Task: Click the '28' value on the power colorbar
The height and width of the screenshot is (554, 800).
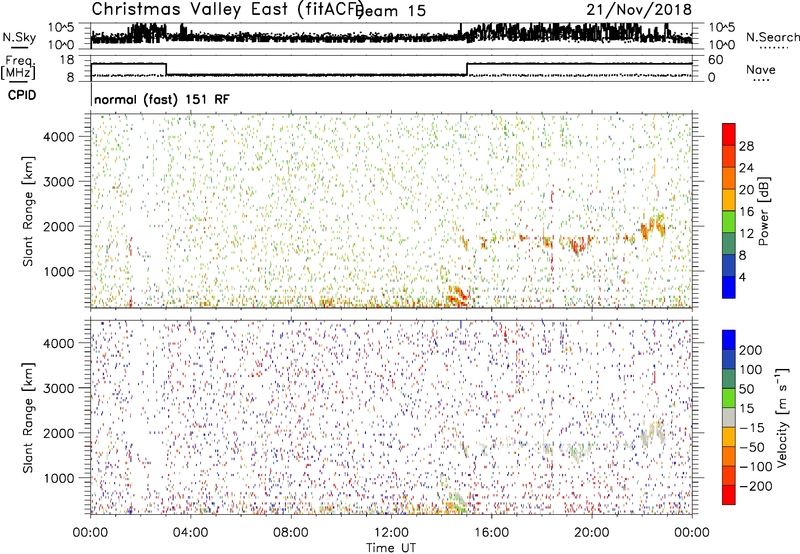Action: point(746,146)
